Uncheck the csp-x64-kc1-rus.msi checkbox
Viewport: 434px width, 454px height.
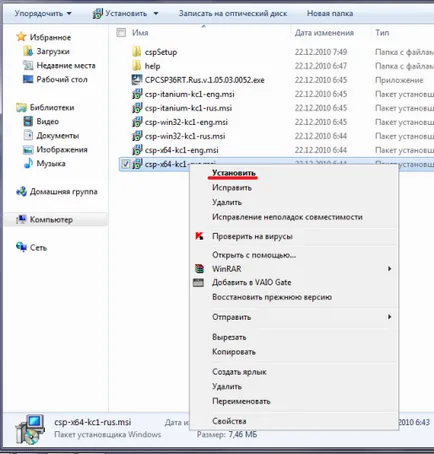[x=125, y=164]
